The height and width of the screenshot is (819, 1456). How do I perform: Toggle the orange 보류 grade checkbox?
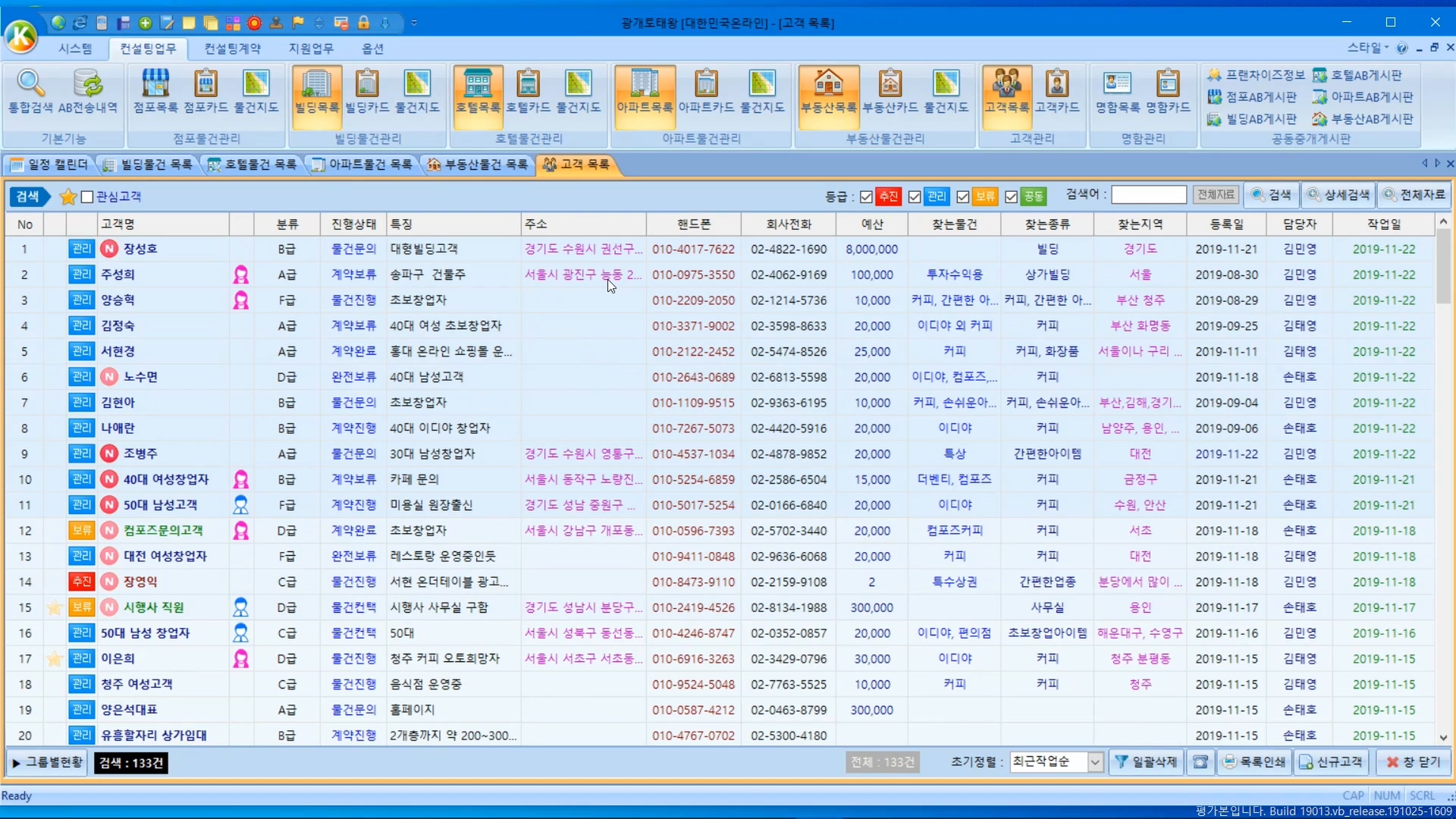(x=963, y=197)
